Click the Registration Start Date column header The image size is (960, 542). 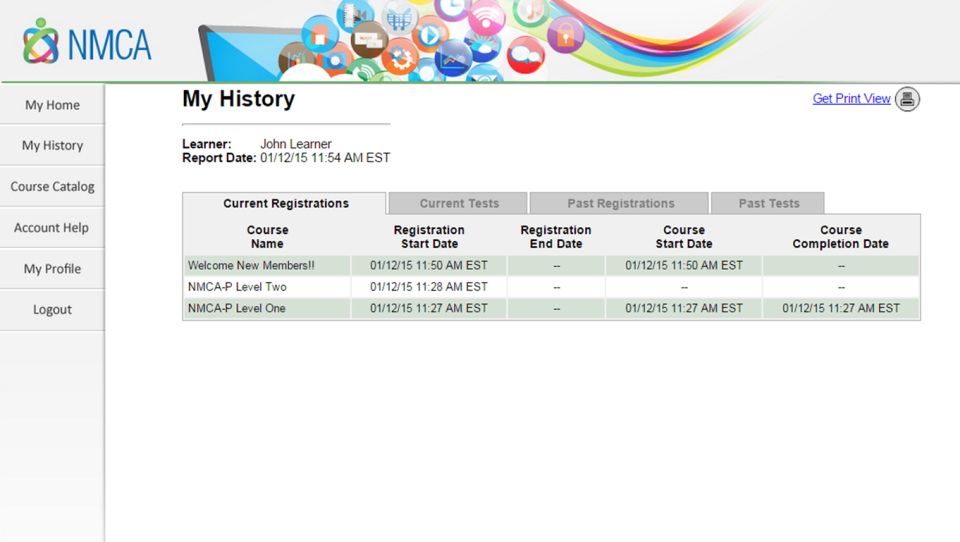[x=429, y=236]
